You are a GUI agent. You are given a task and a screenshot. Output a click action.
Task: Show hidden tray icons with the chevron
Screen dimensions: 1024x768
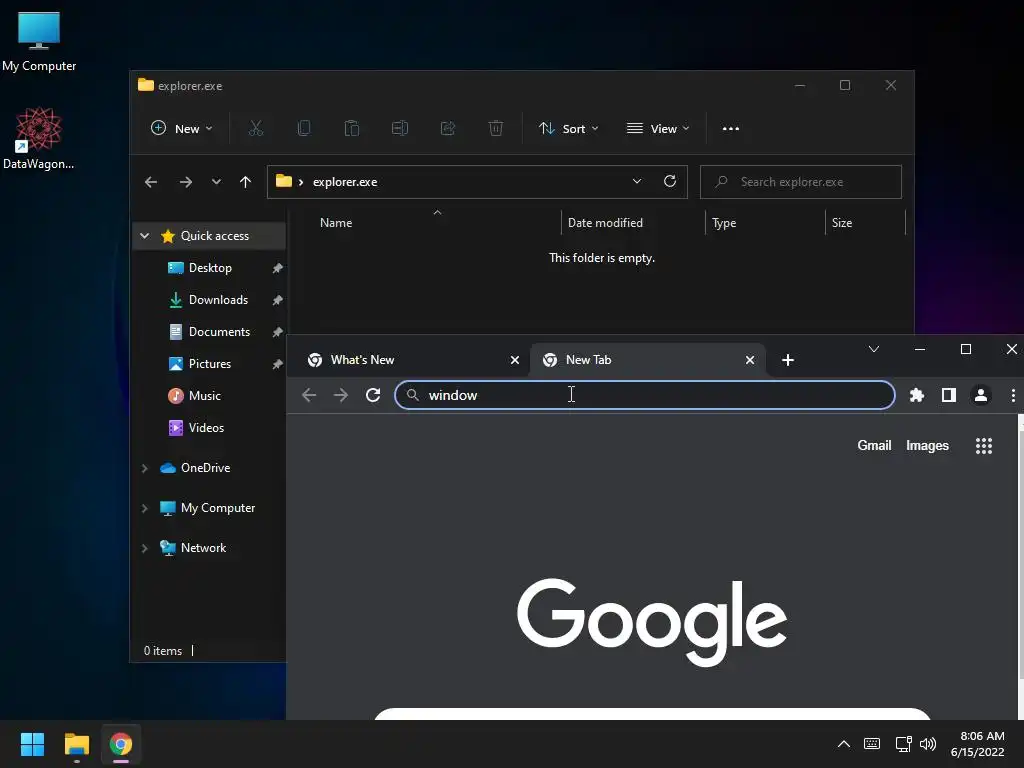pyautogui.click(x=844, y=744)
